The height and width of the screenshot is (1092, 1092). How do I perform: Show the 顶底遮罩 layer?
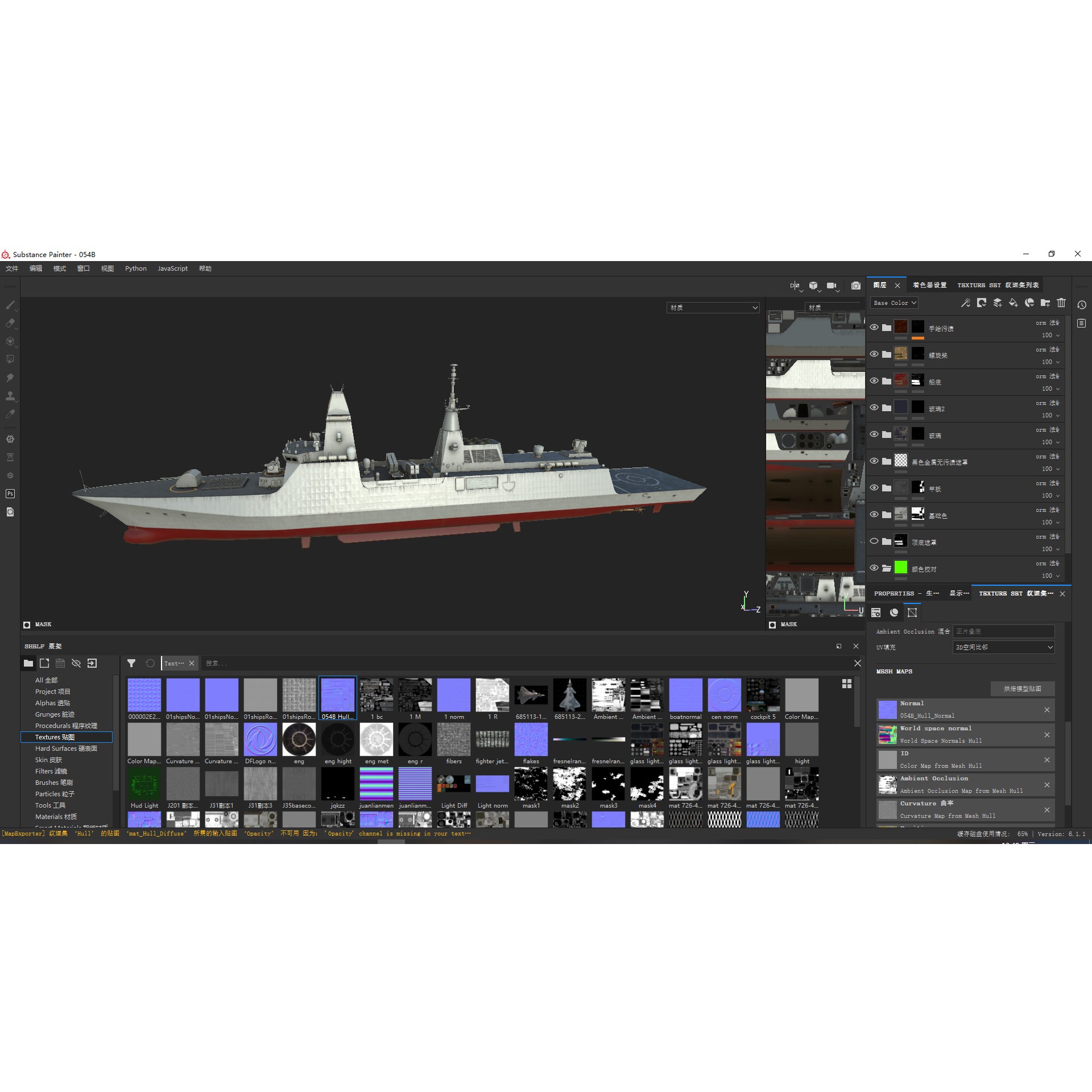874,541
